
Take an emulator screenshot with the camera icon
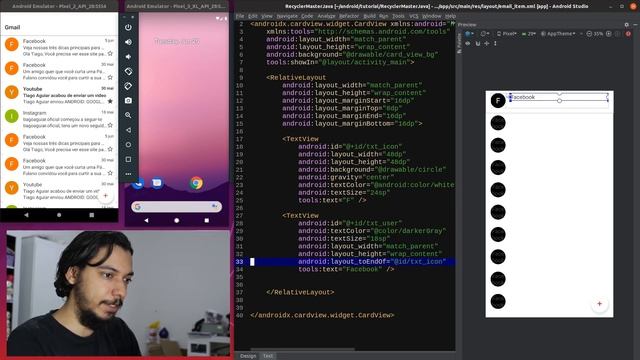[128, 100]
